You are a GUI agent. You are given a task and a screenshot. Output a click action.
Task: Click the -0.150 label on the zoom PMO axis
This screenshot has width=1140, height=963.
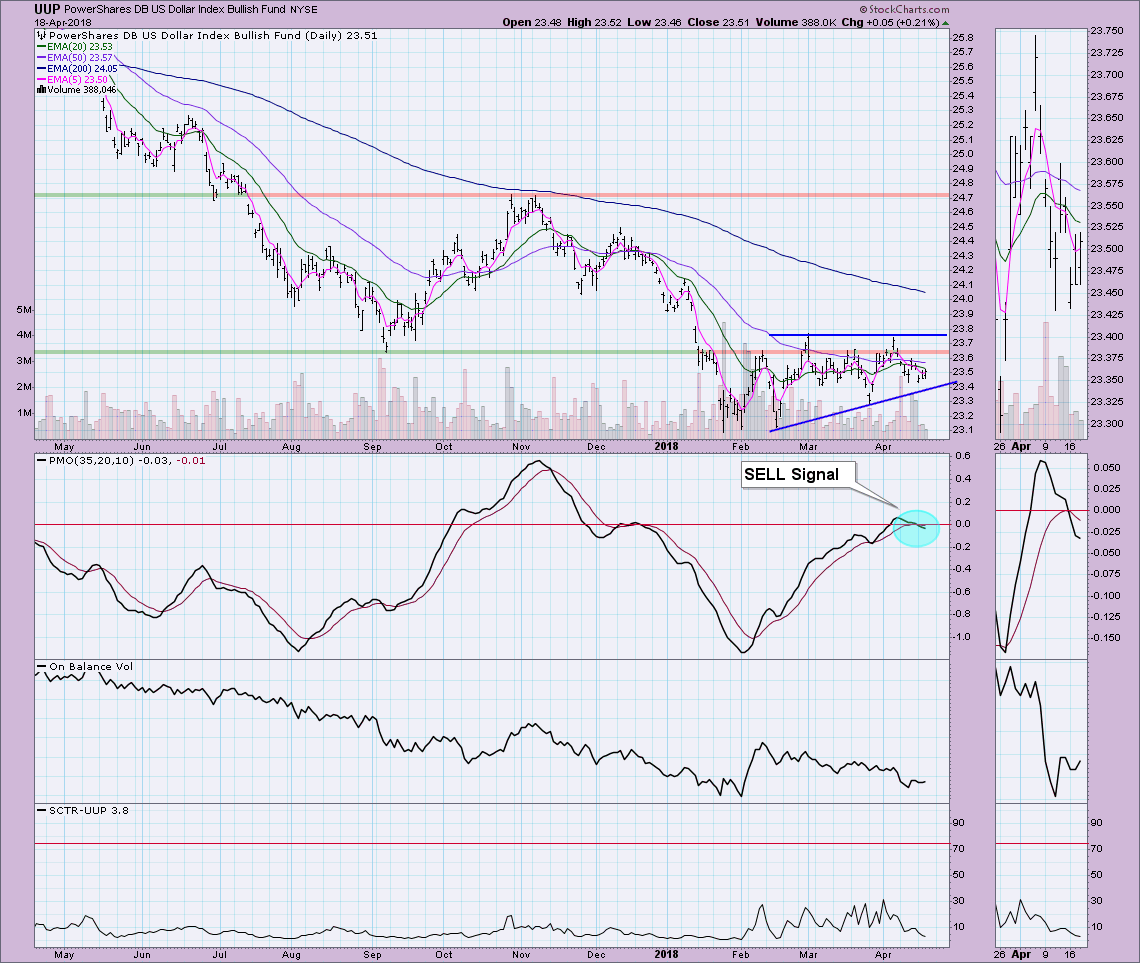(1105, 638)
